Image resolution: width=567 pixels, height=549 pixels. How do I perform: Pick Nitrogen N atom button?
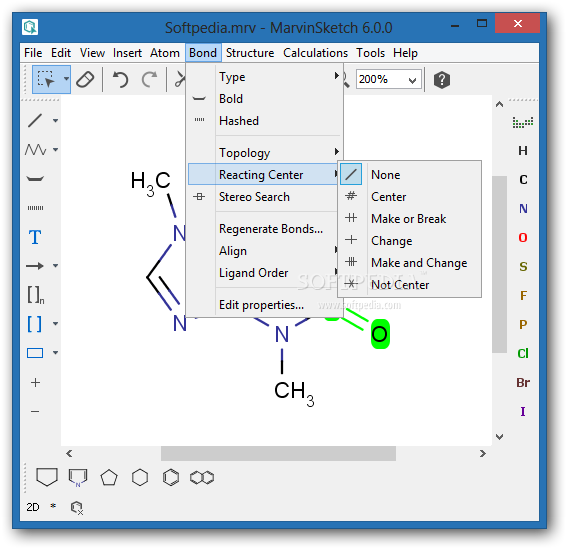[523, 208]
